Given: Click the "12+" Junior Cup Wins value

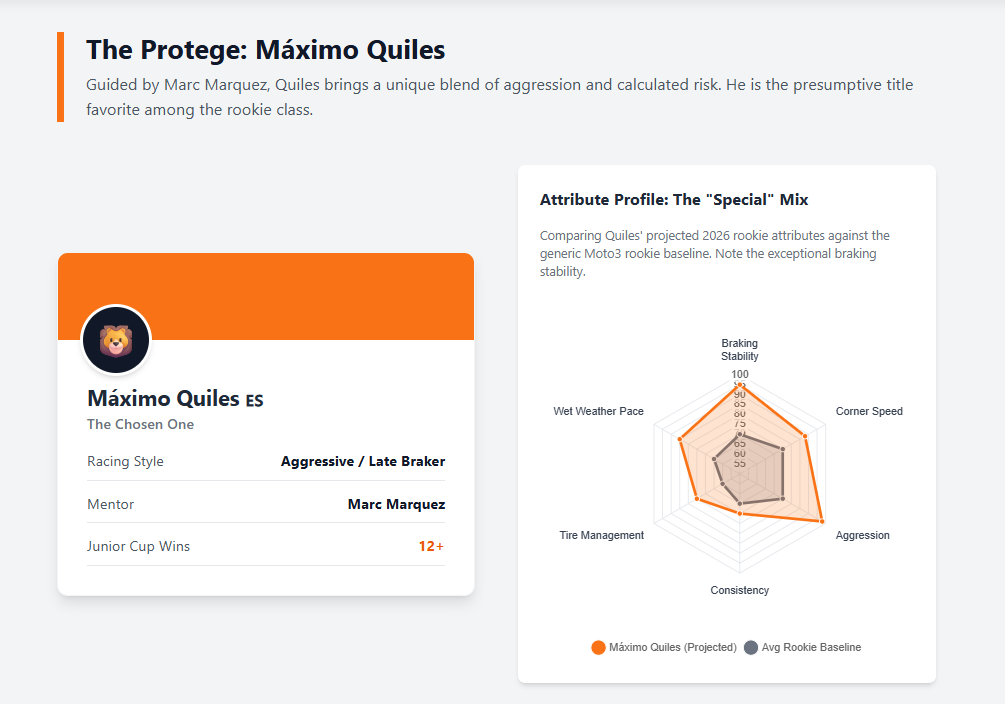Looking at the screenshot, I should point(432,547).
